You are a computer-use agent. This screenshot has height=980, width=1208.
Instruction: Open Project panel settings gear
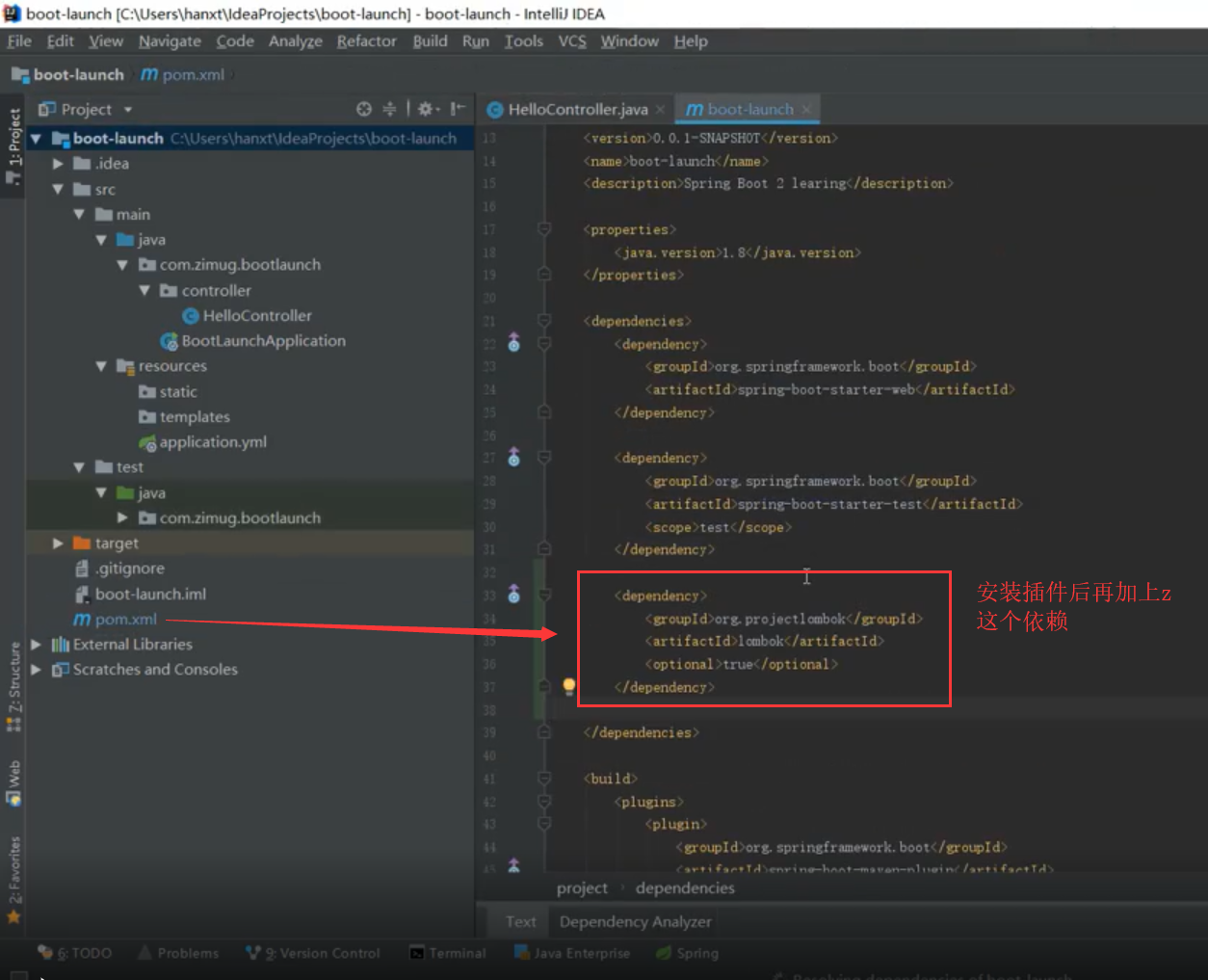[x=425, y=109]
